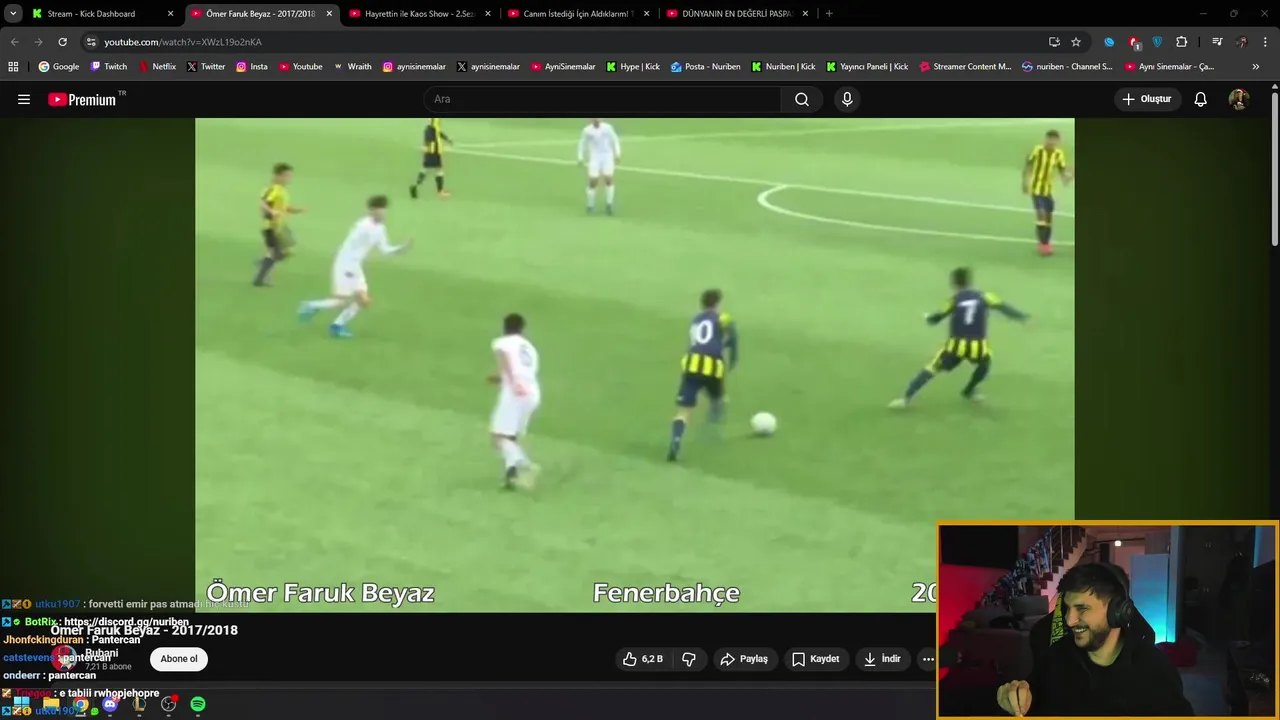
Task: Go forward in browser history
Action: 38,42
